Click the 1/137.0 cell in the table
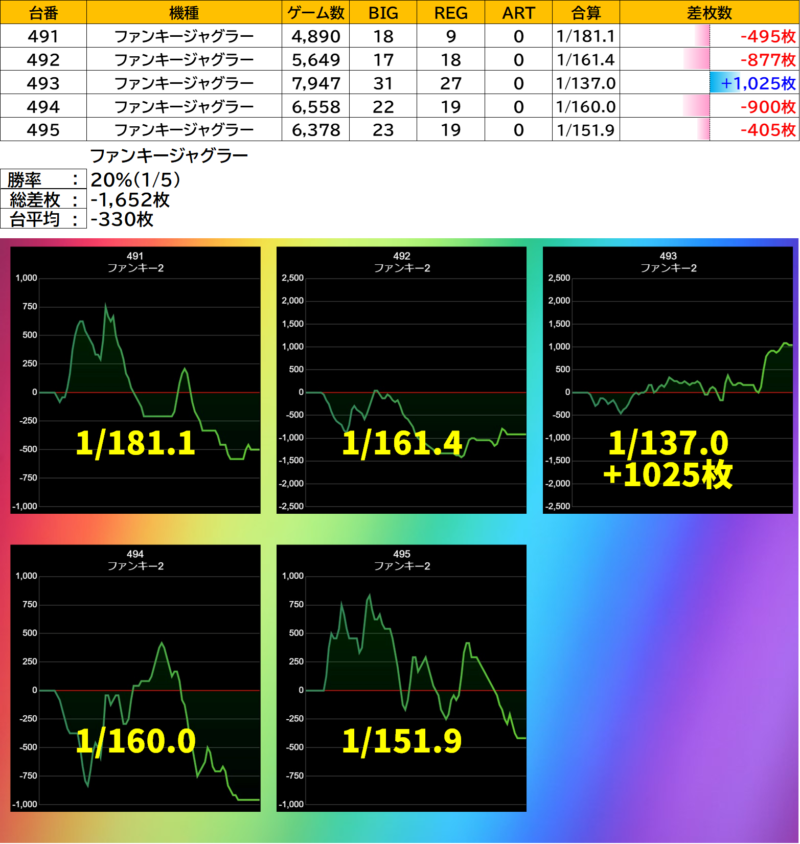The image size is (800, 844). pos(586,83)
